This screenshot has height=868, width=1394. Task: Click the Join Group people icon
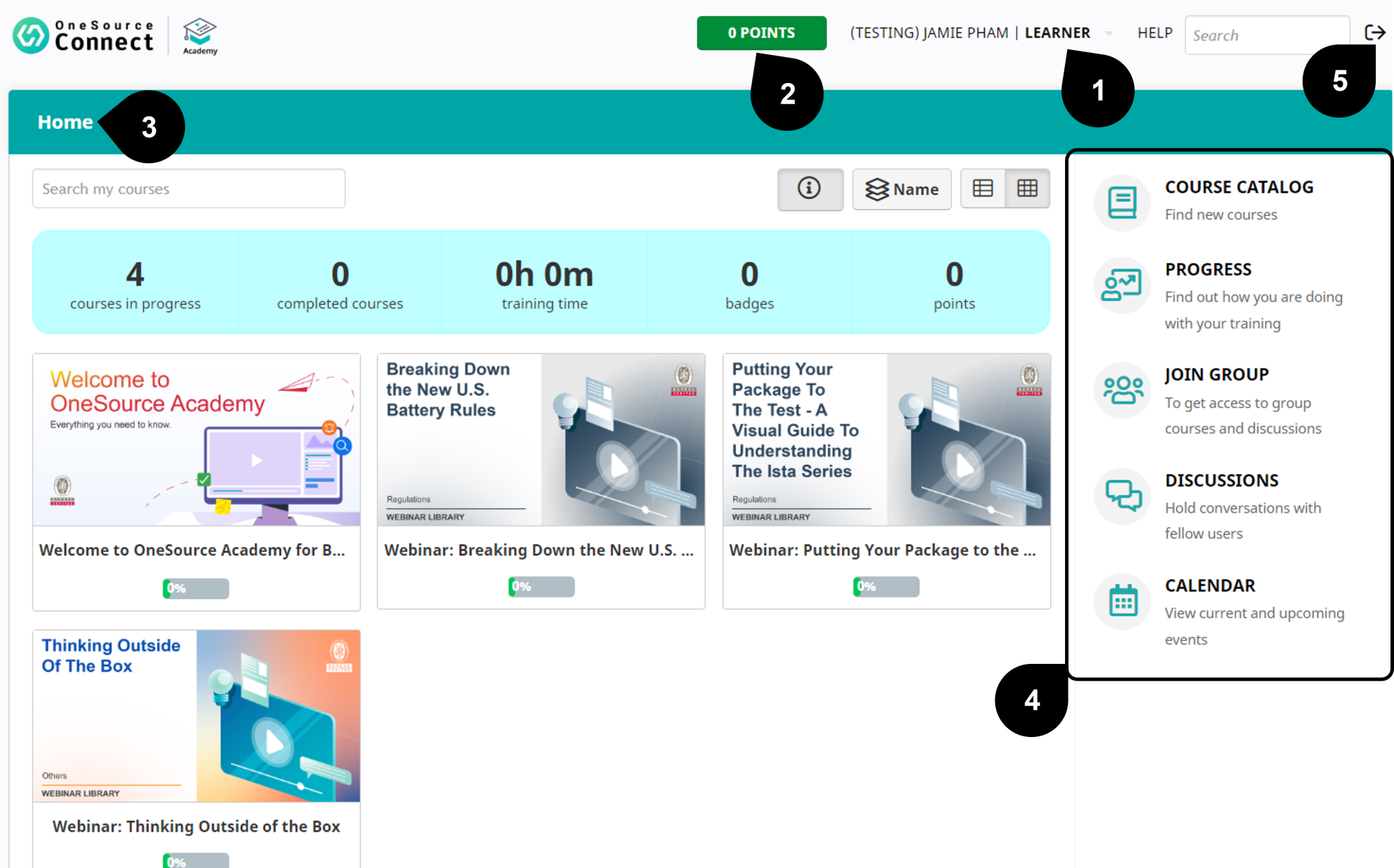point(1121,390)
